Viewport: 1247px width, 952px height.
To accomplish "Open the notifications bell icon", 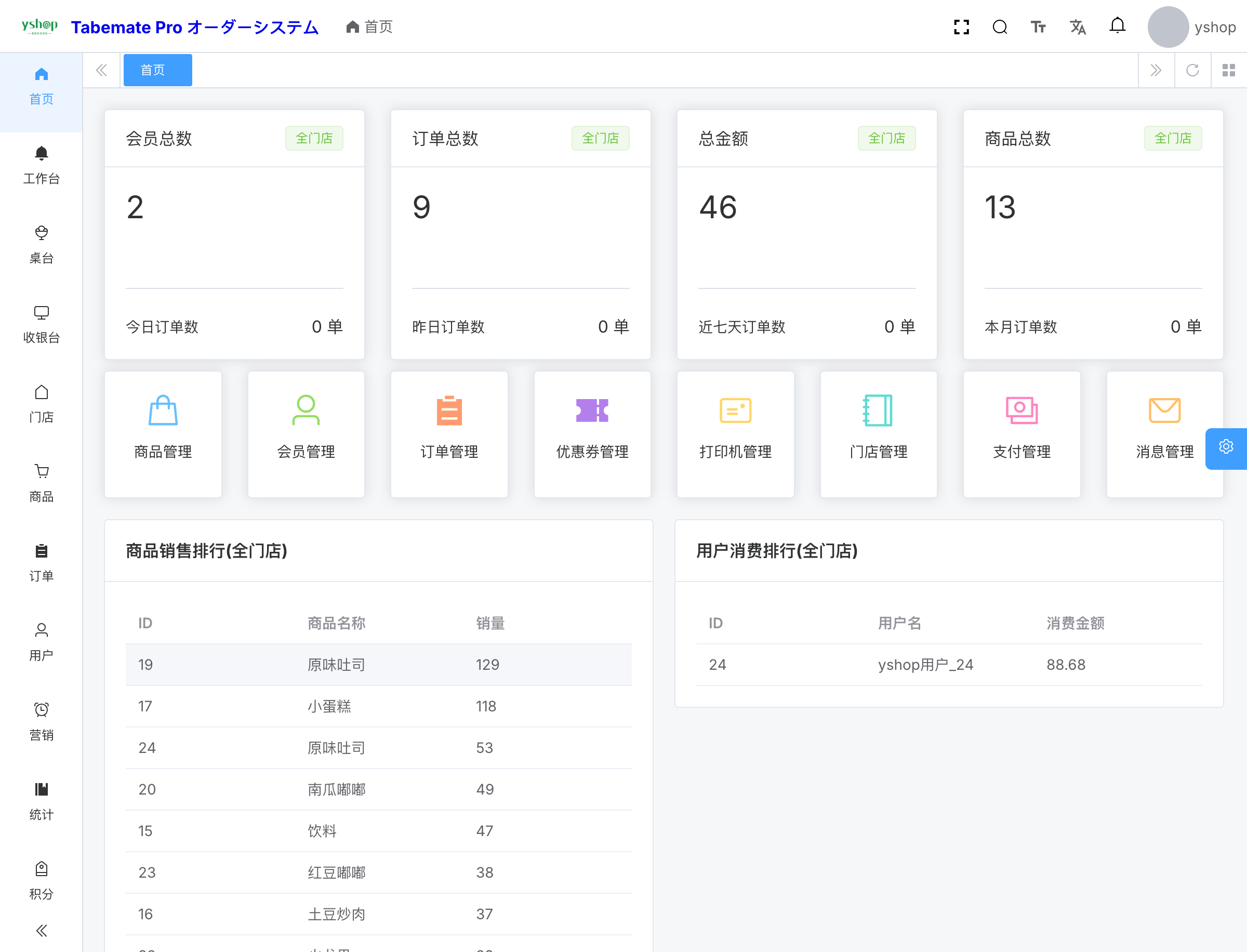I will (1117, 26).
